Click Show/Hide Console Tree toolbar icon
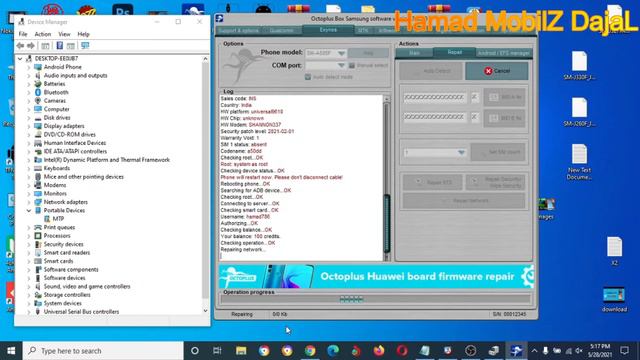Screen dimensions: 640x360 tap(45, 46)
